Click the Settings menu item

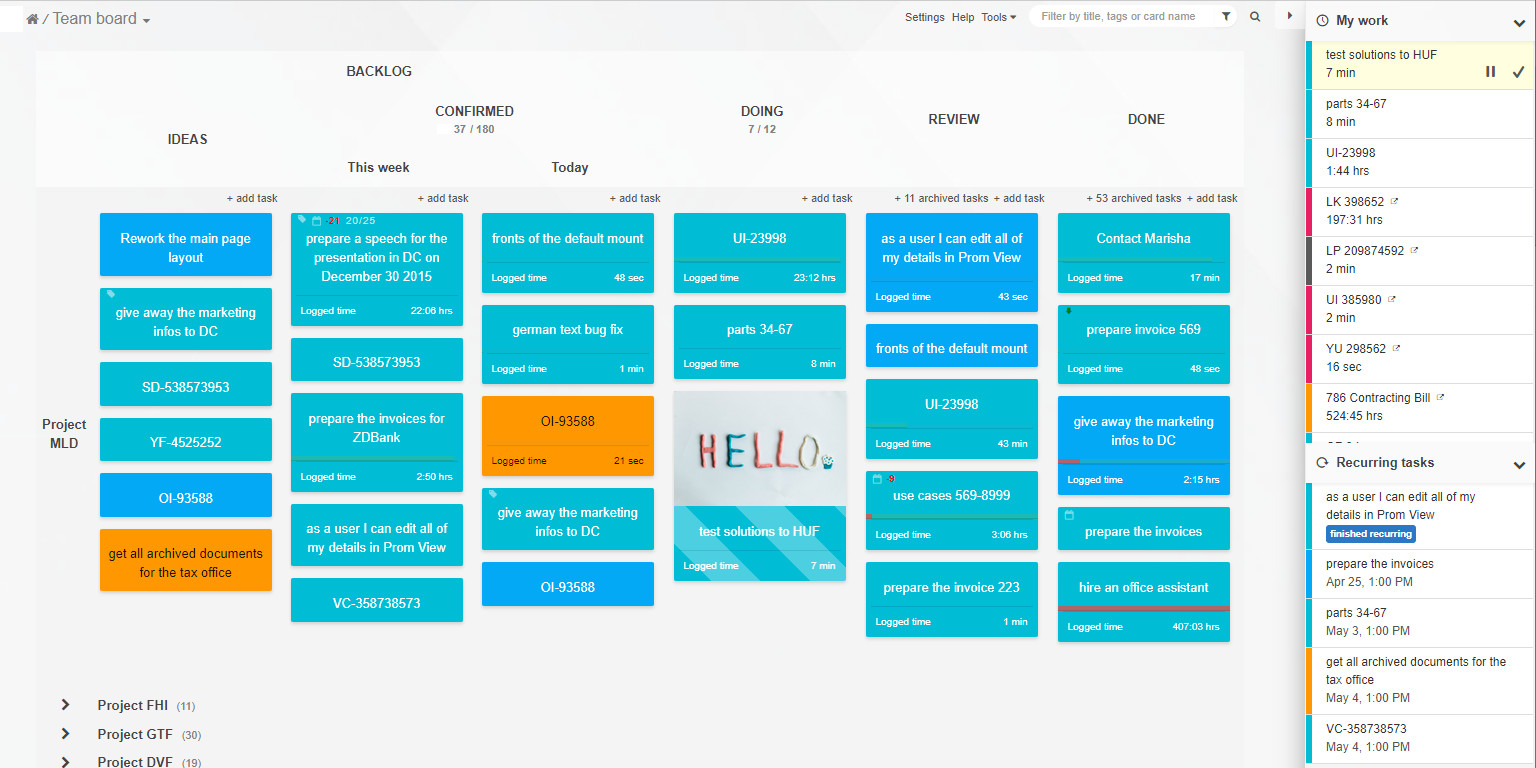pos(924,17)
